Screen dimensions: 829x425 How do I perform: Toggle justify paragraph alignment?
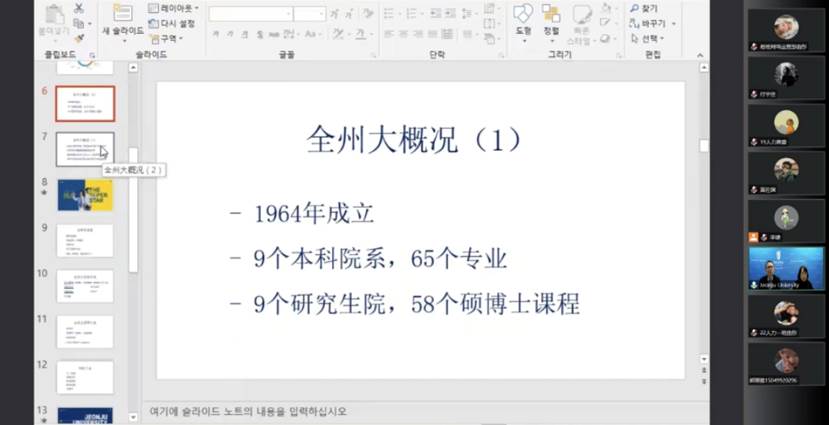coord(432,34)
